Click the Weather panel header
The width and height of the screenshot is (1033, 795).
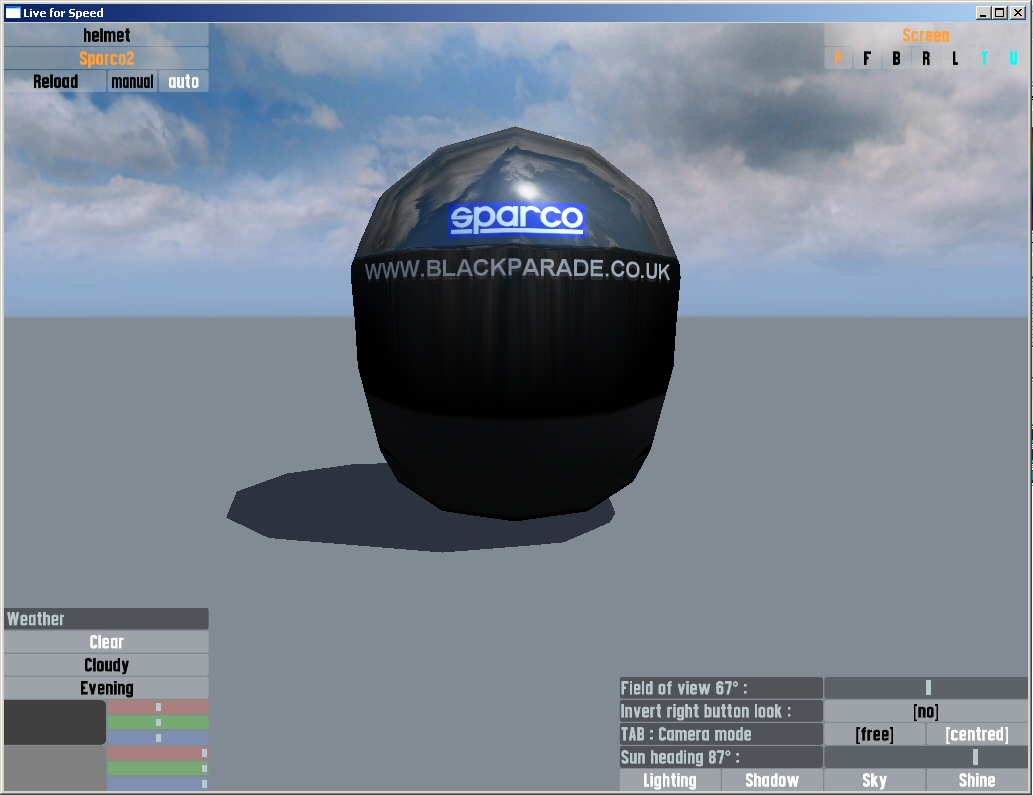[106, 618]
